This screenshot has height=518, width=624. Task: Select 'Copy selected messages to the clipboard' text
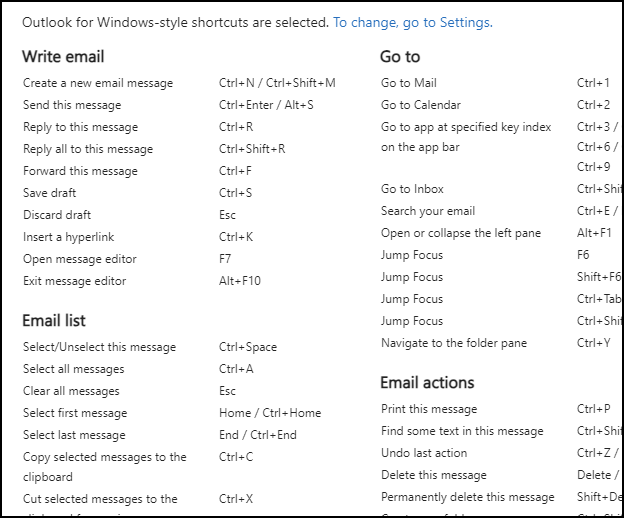[x=105, y=467]
